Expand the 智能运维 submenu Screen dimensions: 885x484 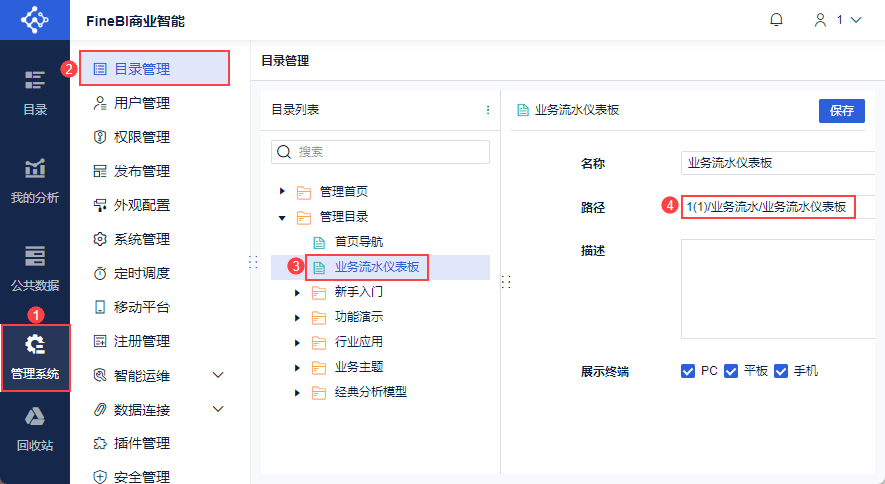[218, 375]
